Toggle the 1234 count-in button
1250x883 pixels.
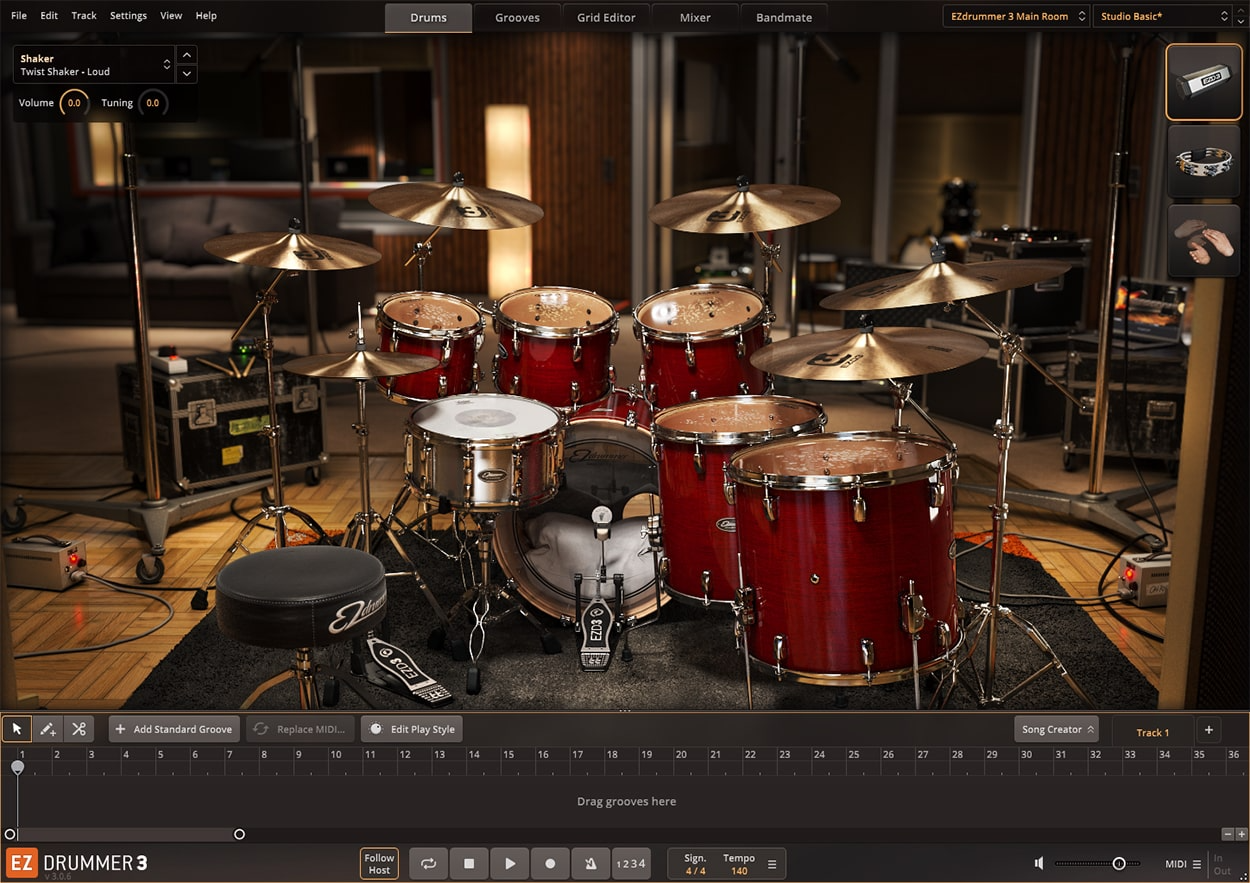[x=630, y=863]
